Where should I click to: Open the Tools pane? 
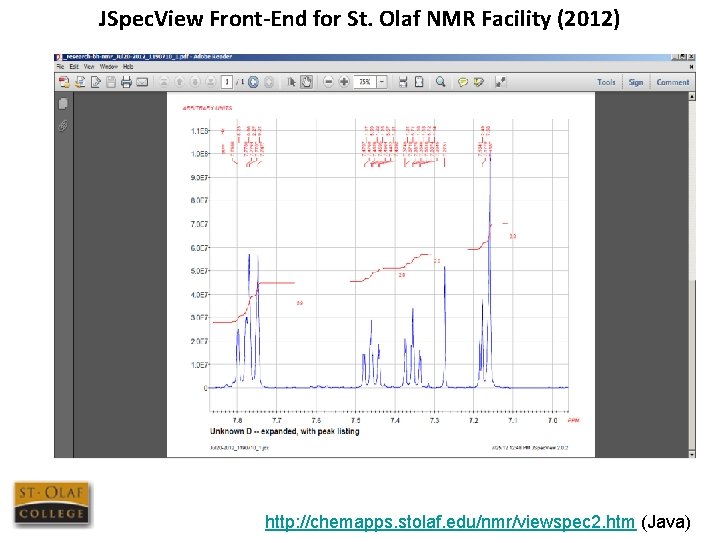(606, 82)
